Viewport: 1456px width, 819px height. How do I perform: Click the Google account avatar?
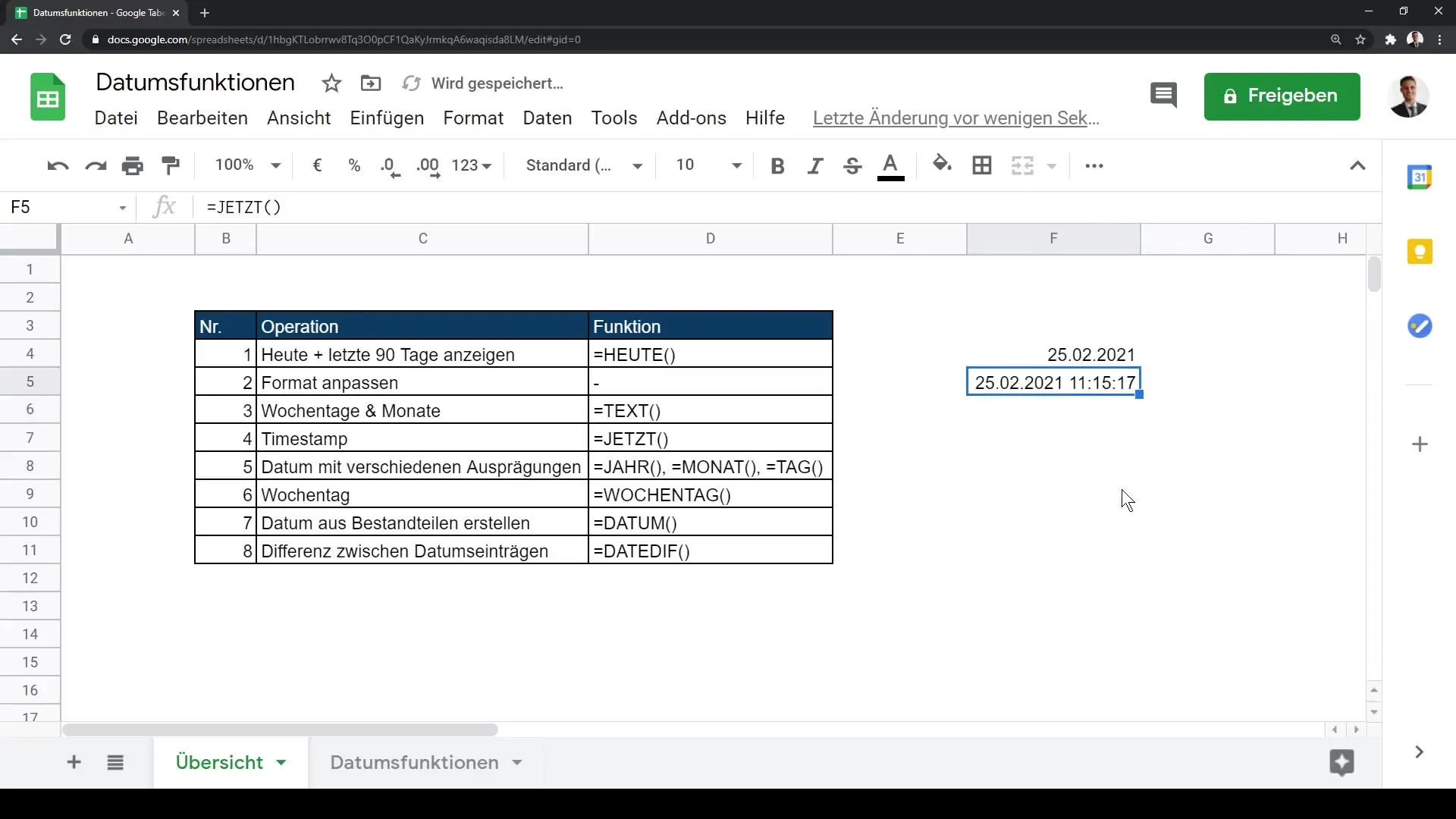coord(1408,96)
